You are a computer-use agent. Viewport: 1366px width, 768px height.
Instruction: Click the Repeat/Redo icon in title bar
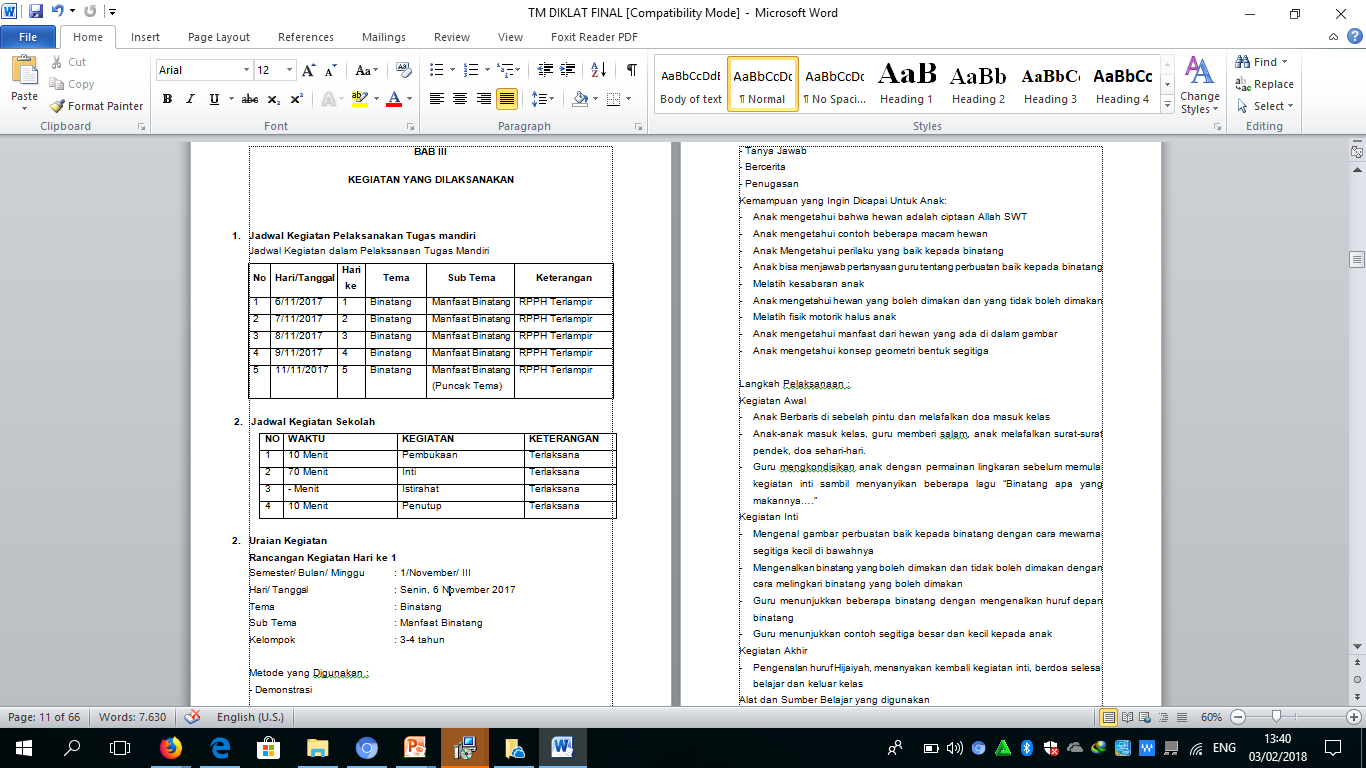[90, 13]
